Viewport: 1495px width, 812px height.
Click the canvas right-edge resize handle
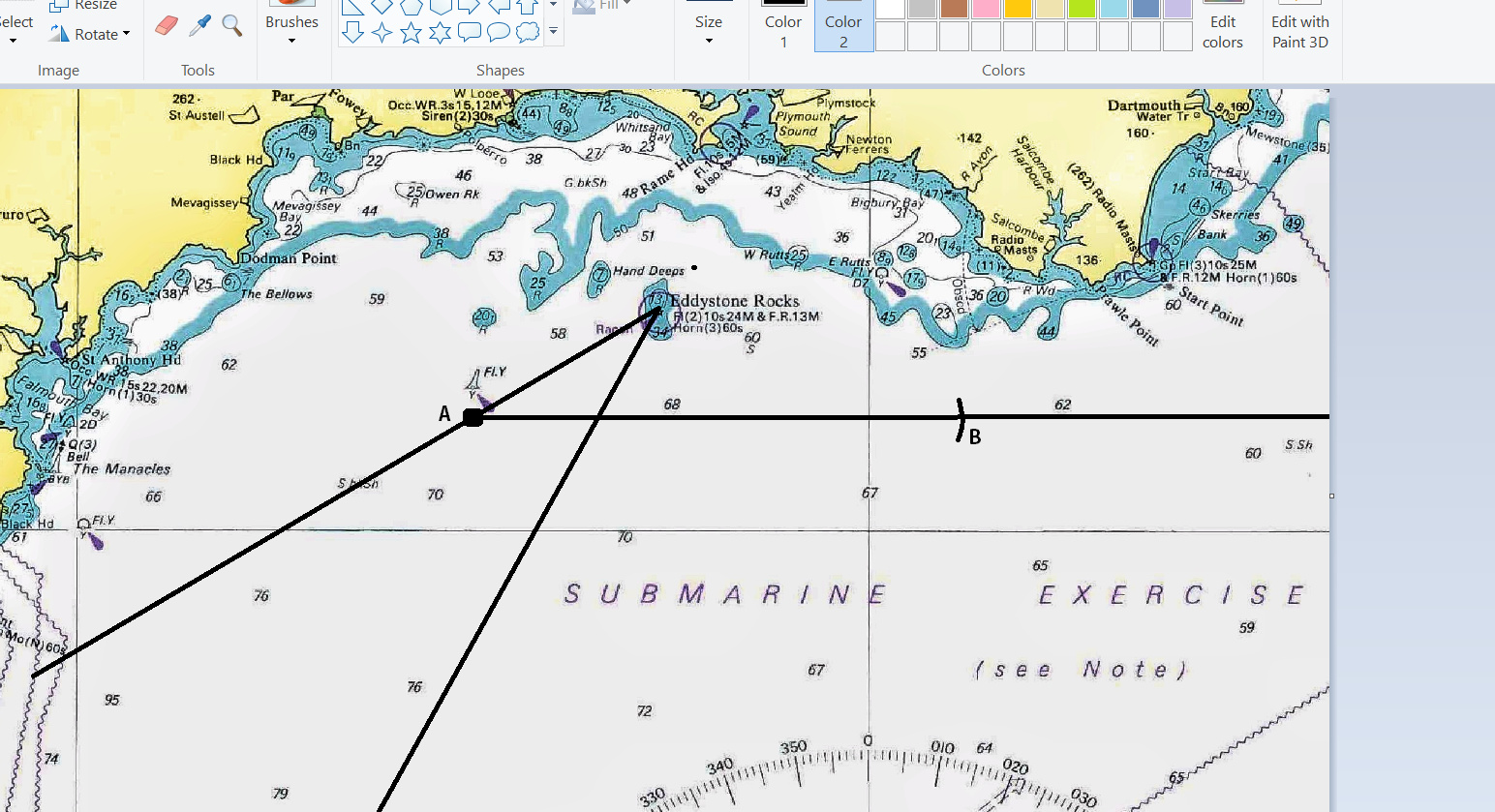click(x=1332, y=496)
